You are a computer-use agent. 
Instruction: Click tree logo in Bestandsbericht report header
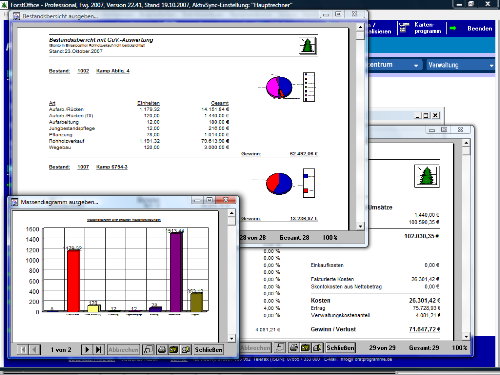coord(308,46)
